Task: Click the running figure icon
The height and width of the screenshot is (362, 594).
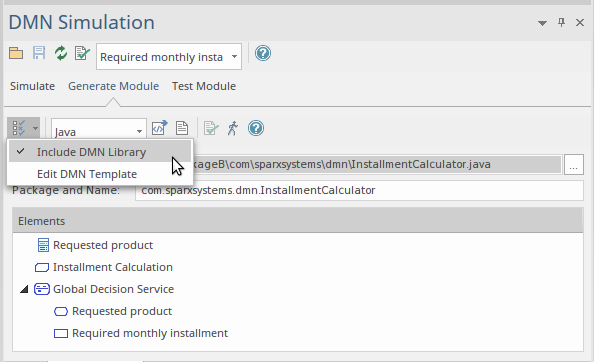Action: tap(233, 128)
